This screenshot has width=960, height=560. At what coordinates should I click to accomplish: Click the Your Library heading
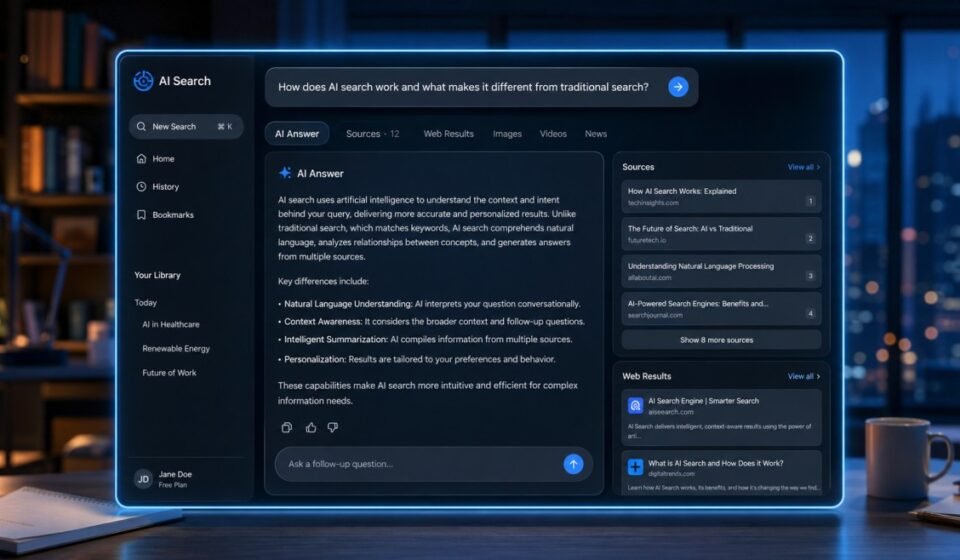tap(157, 275)
